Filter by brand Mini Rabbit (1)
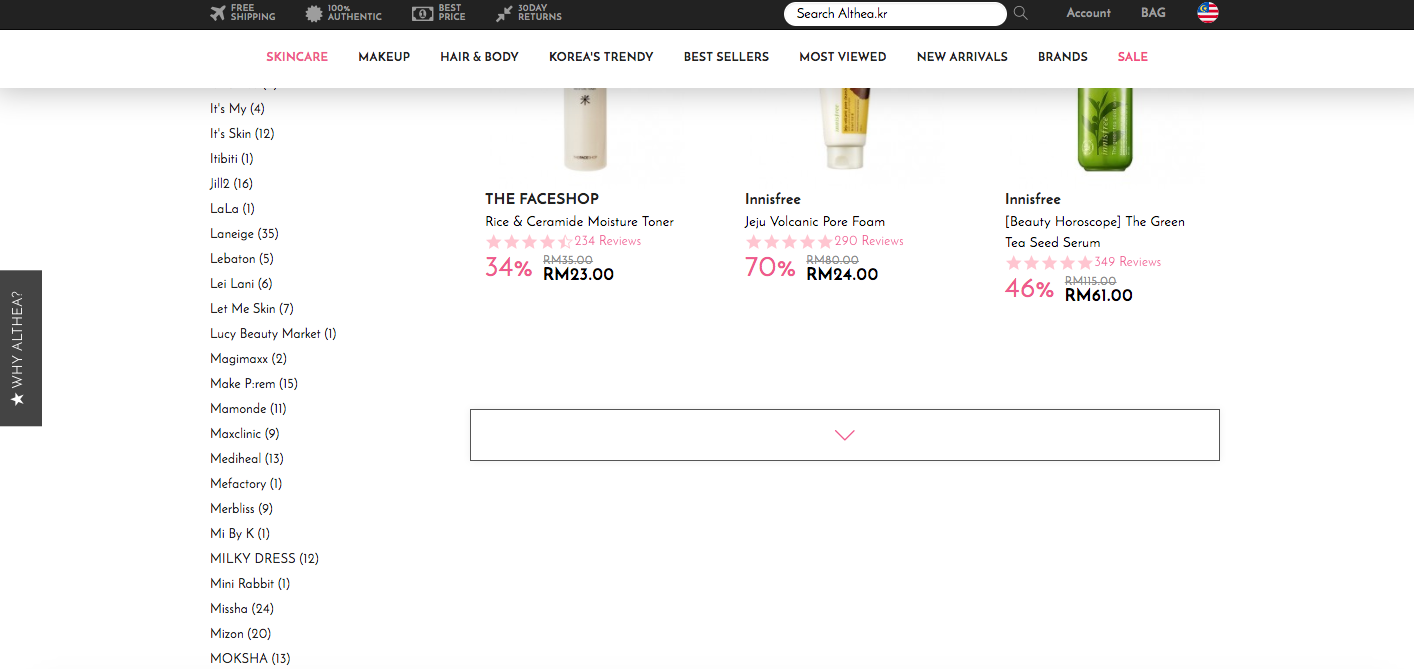Viewport: 1414px width, 669px height. pos(250,584)
